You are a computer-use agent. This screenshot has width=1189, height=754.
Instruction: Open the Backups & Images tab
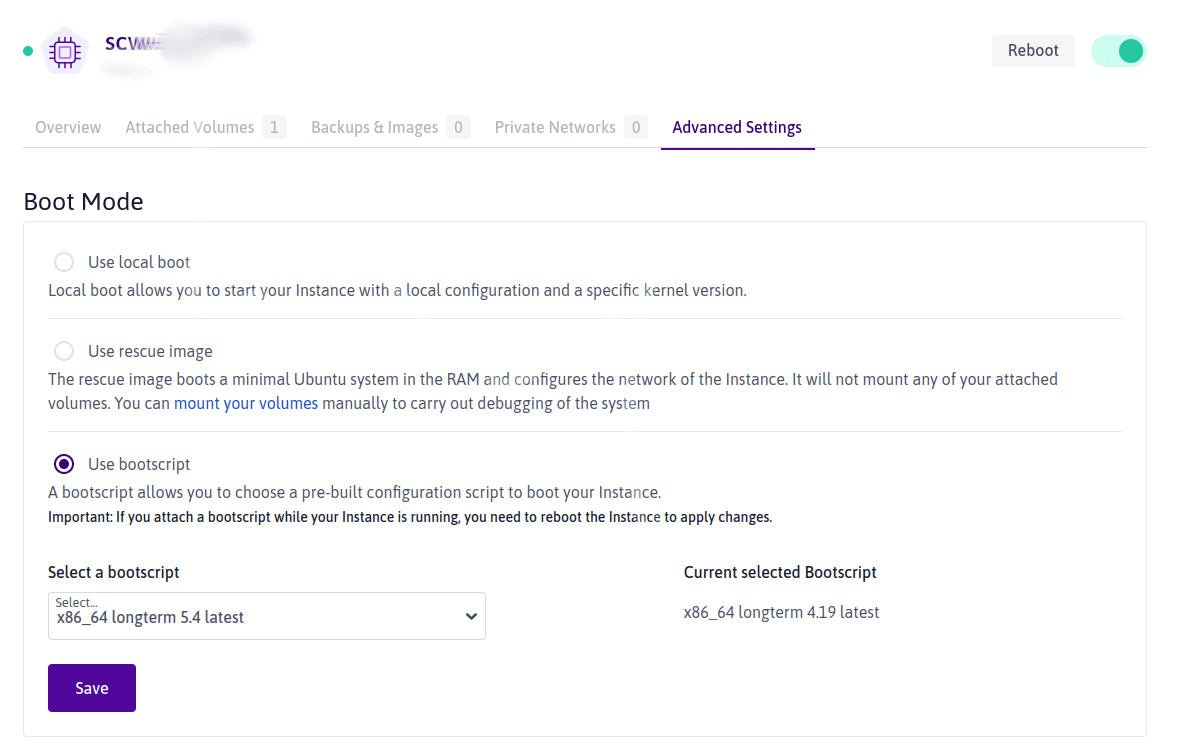pos(374,128)
